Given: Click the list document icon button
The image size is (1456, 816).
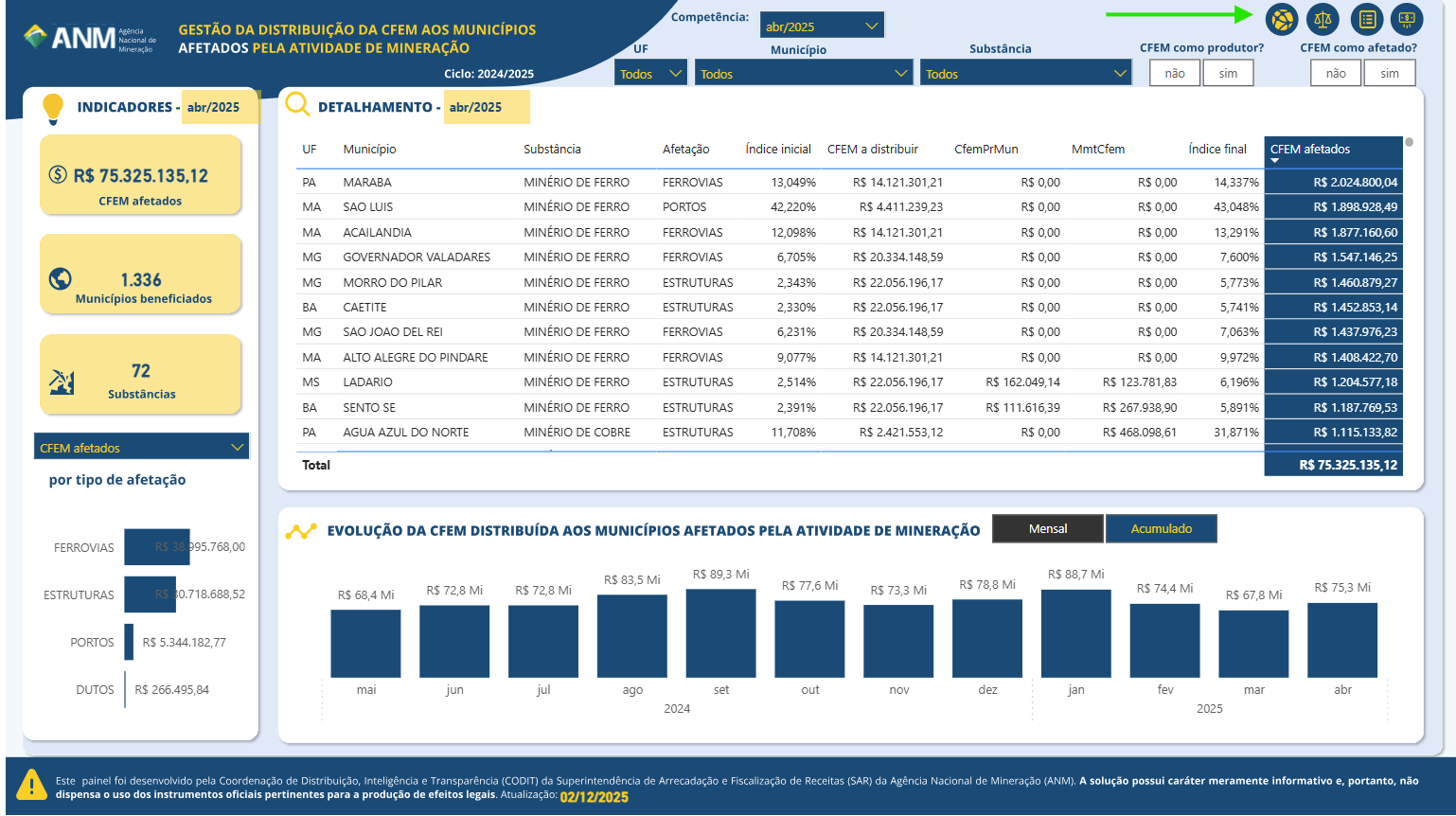Looking at the screenshot, I should 1366,19.
